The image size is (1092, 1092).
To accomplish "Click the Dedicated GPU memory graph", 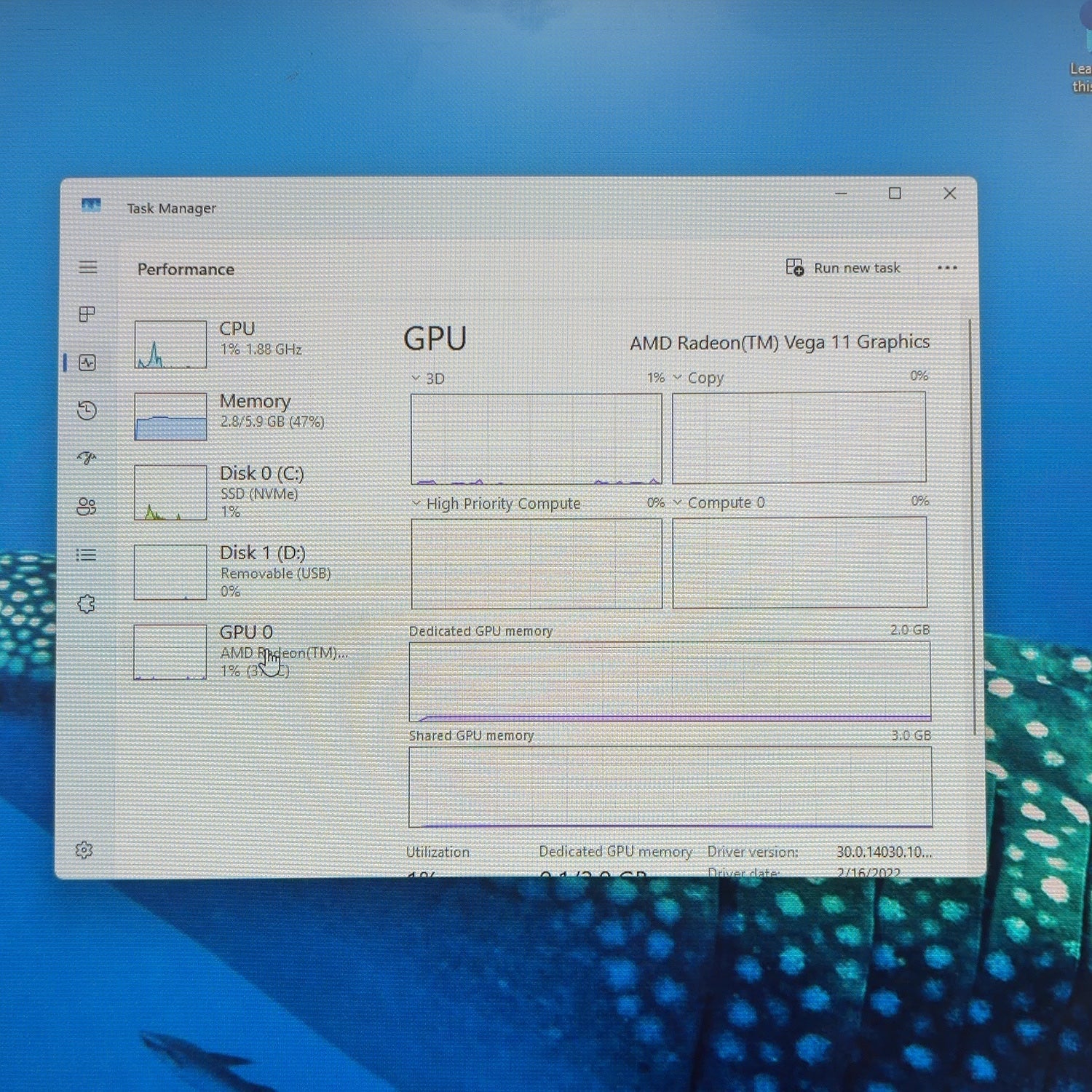I will (x=670, y=681).
